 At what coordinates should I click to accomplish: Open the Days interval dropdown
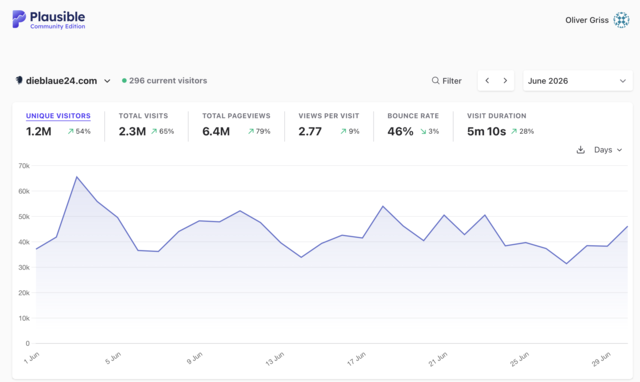pos(608,150)
